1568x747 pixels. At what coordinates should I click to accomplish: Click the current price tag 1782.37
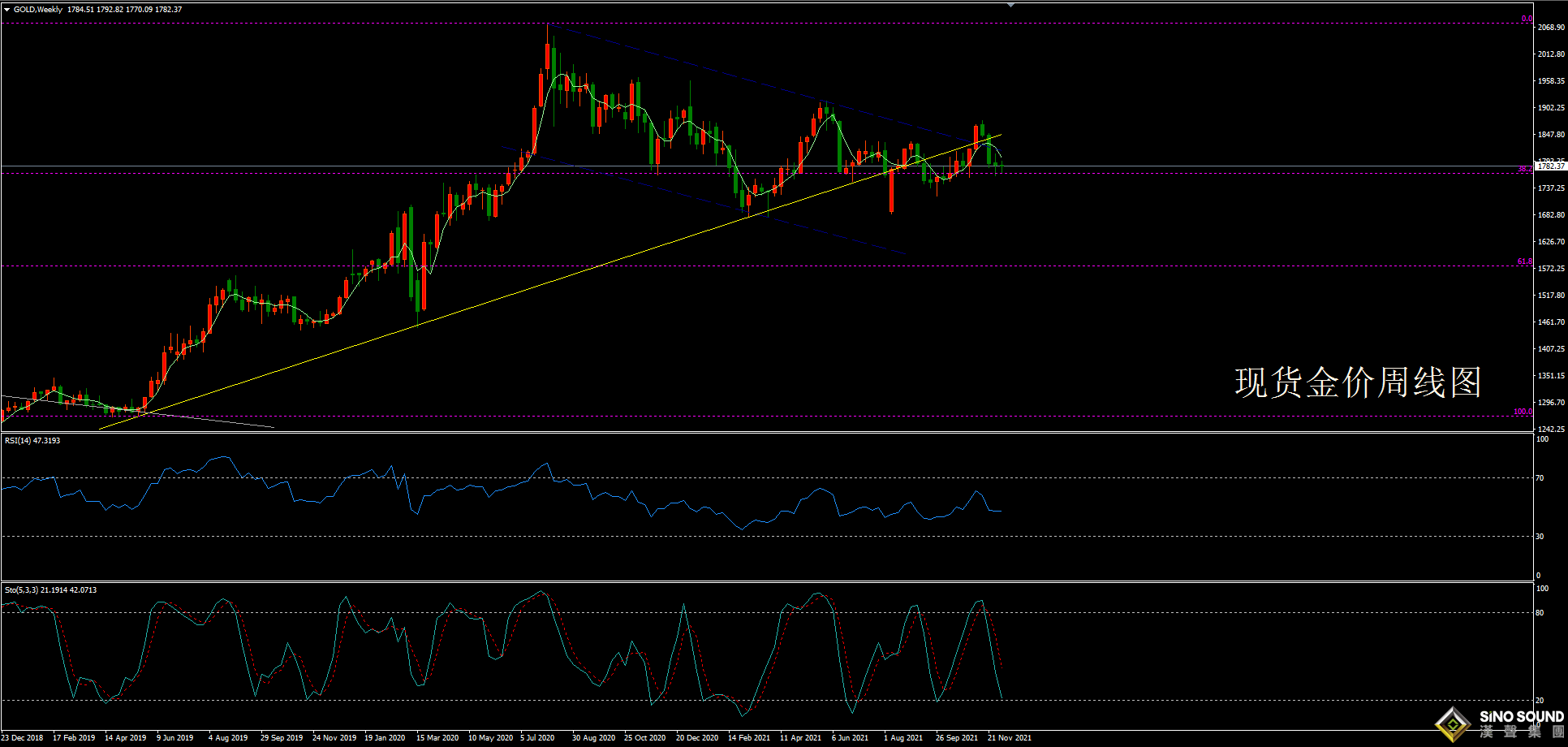tap(1551, 166)
